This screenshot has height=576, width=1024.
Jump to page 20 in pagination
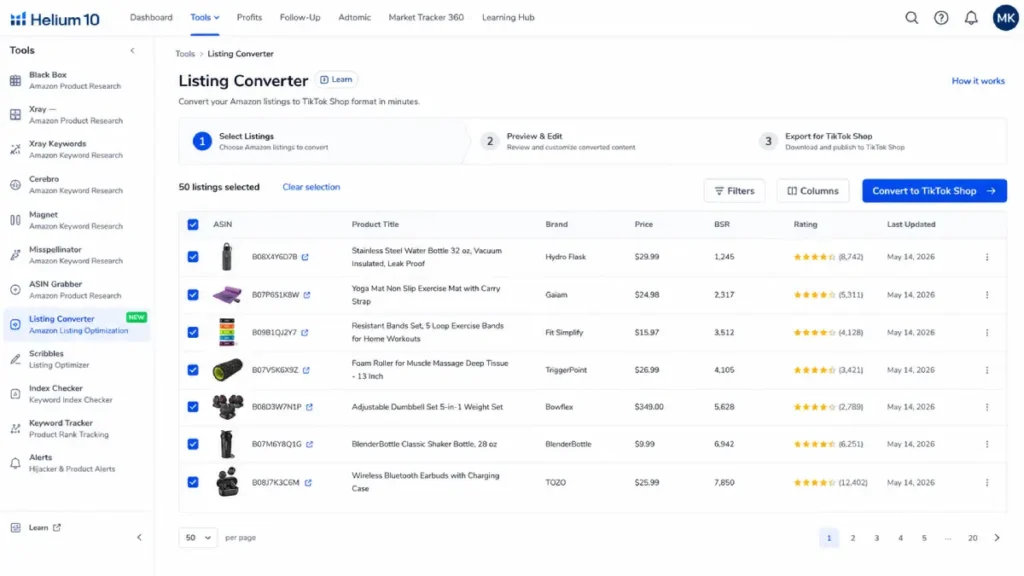tap(972, 537)
